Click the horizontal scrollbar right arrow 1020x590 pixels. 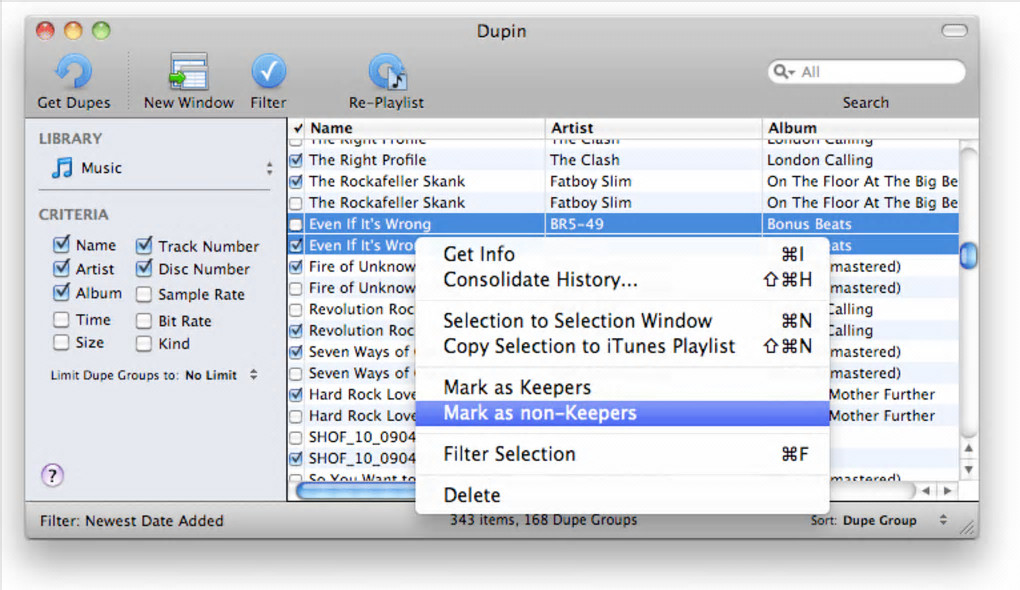click(x=947, y=490)
